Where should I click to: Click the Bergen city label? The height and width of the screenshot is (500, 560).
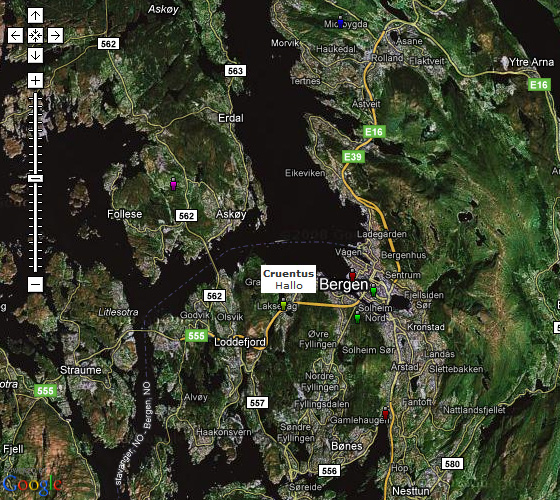[344, 285]
